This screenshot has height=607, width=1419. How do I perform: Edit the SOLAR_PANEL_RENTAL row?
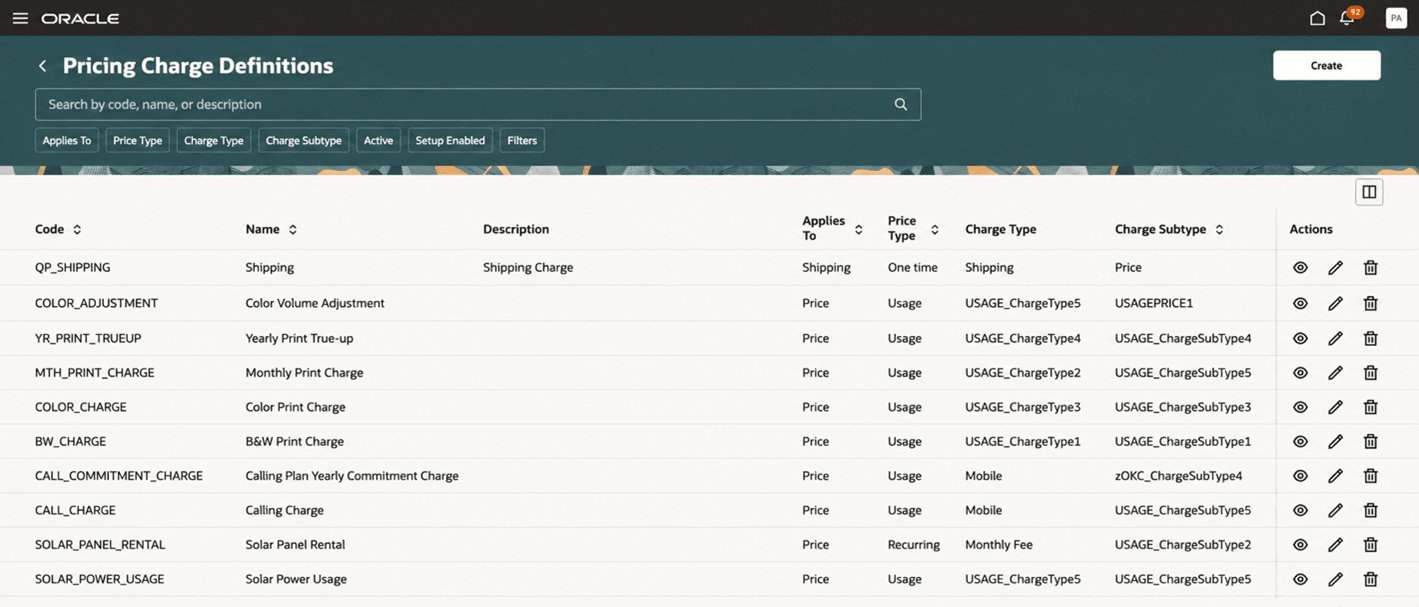coord(1335,545)
